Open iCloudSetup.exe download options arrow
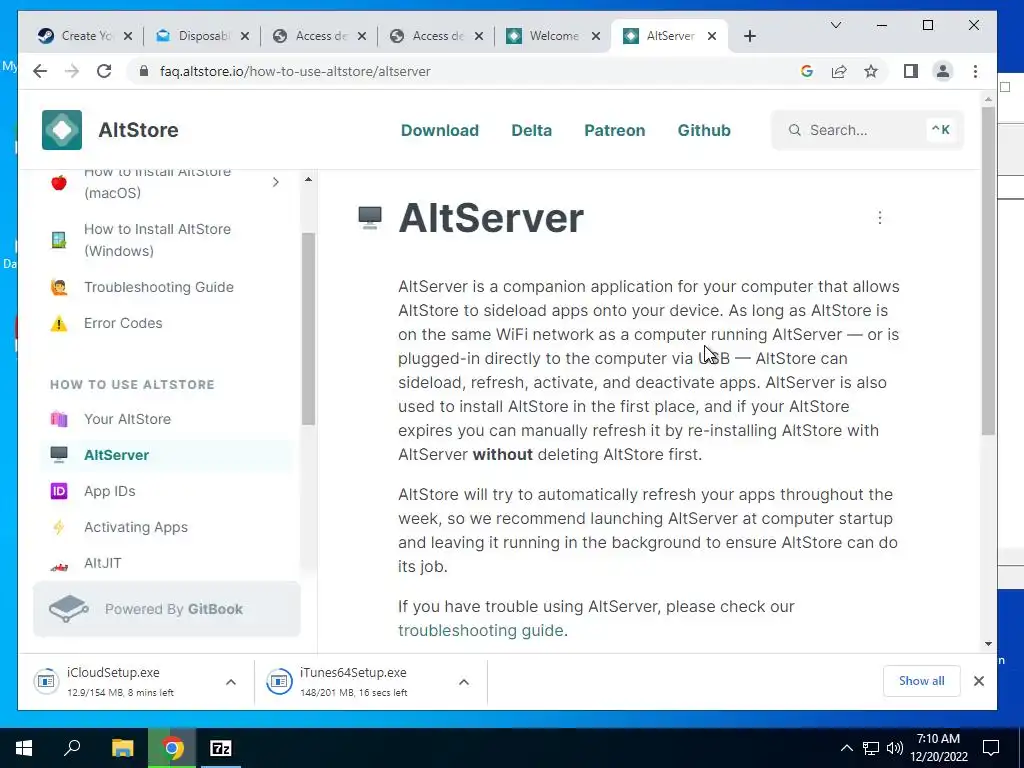This screenshot has width=1024, height=768. point(231,682)
